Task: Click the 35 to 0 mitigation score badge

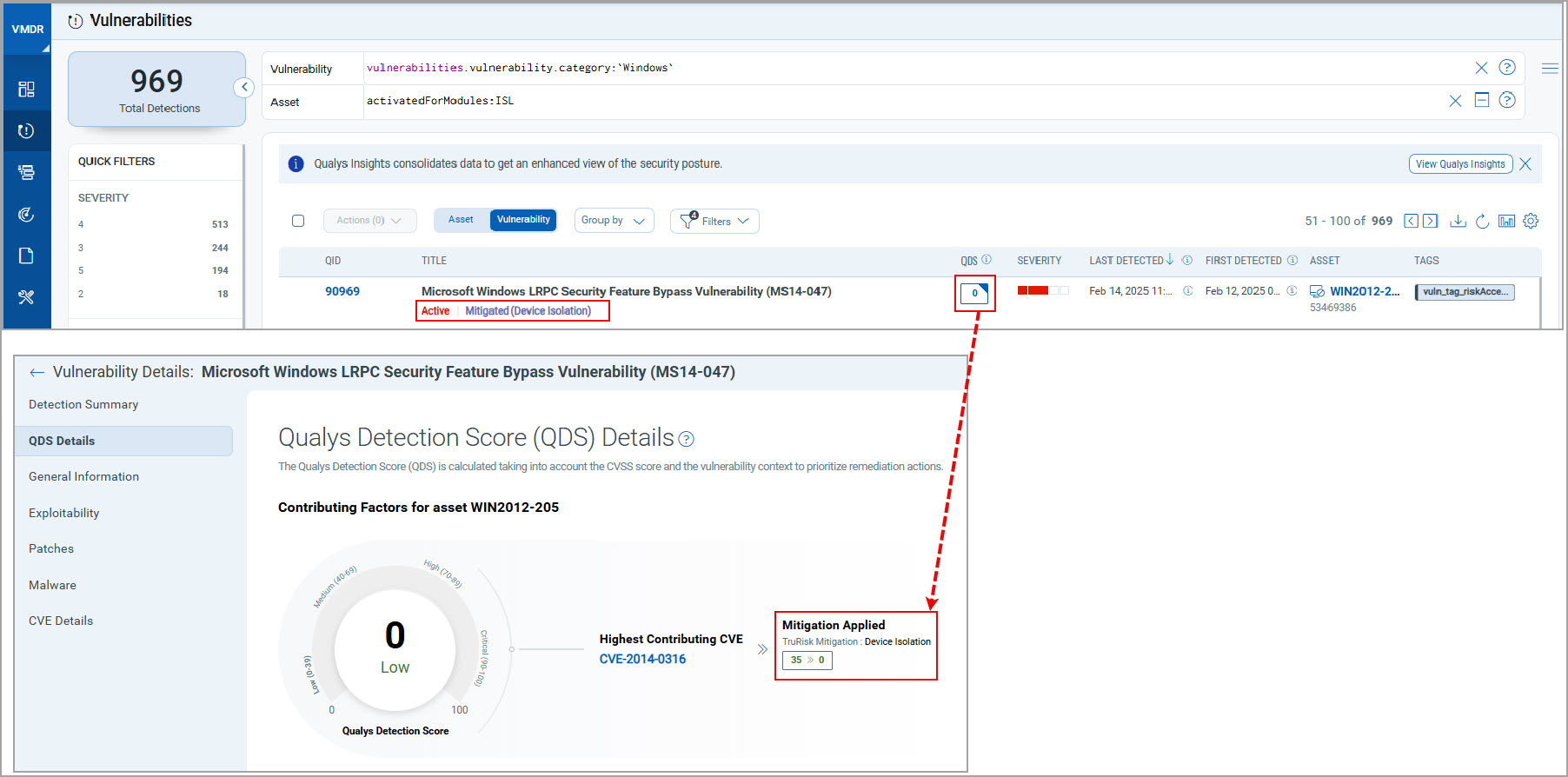Action: (807, 661)
